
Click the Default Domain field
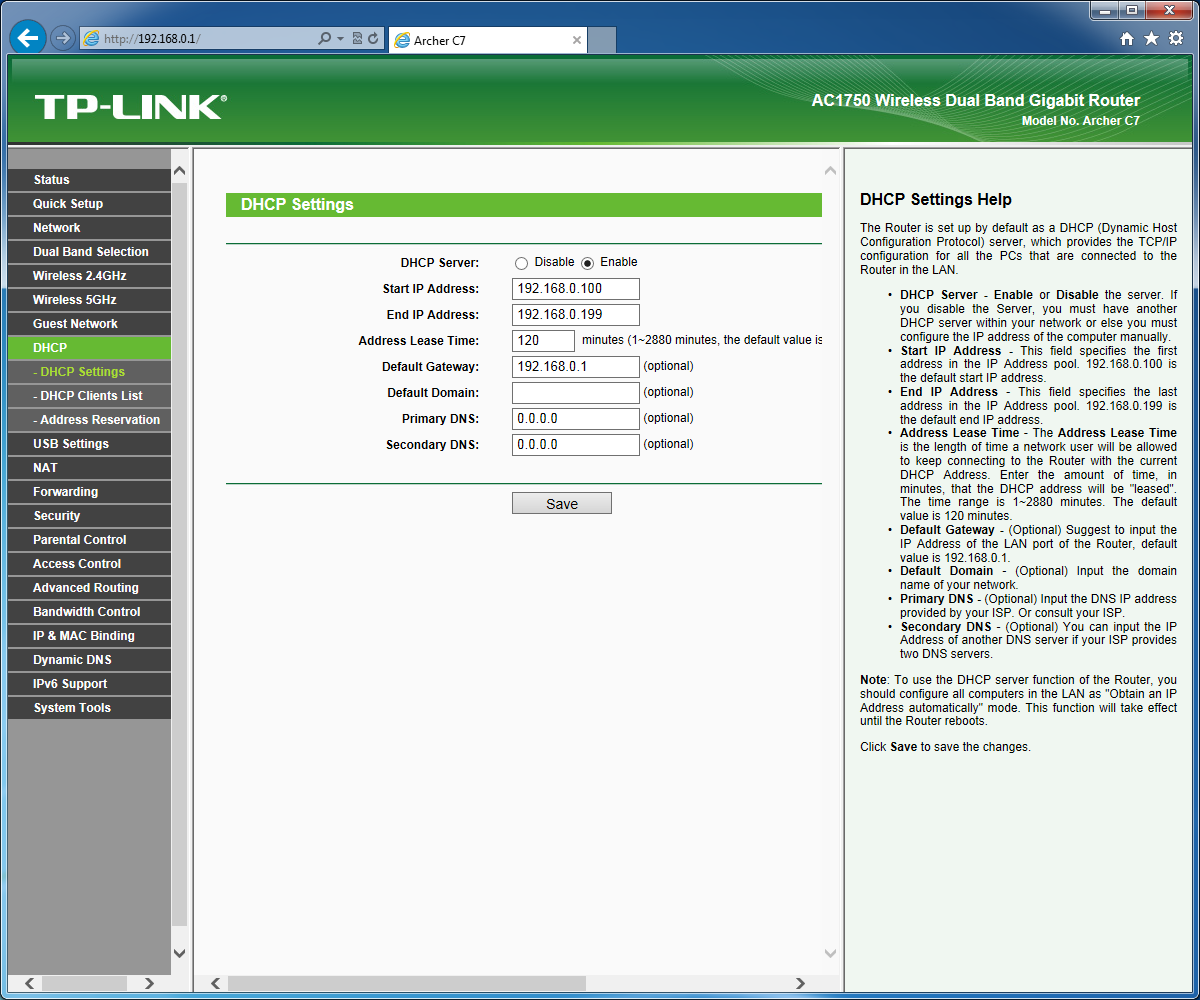[x=576, y=393]
